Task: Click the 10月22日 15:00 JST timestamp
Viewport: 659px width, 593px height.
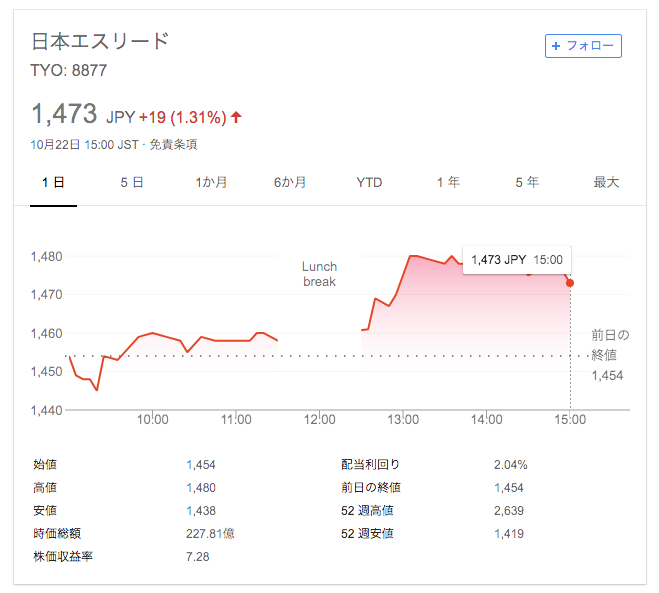Action: coord(84,145)
